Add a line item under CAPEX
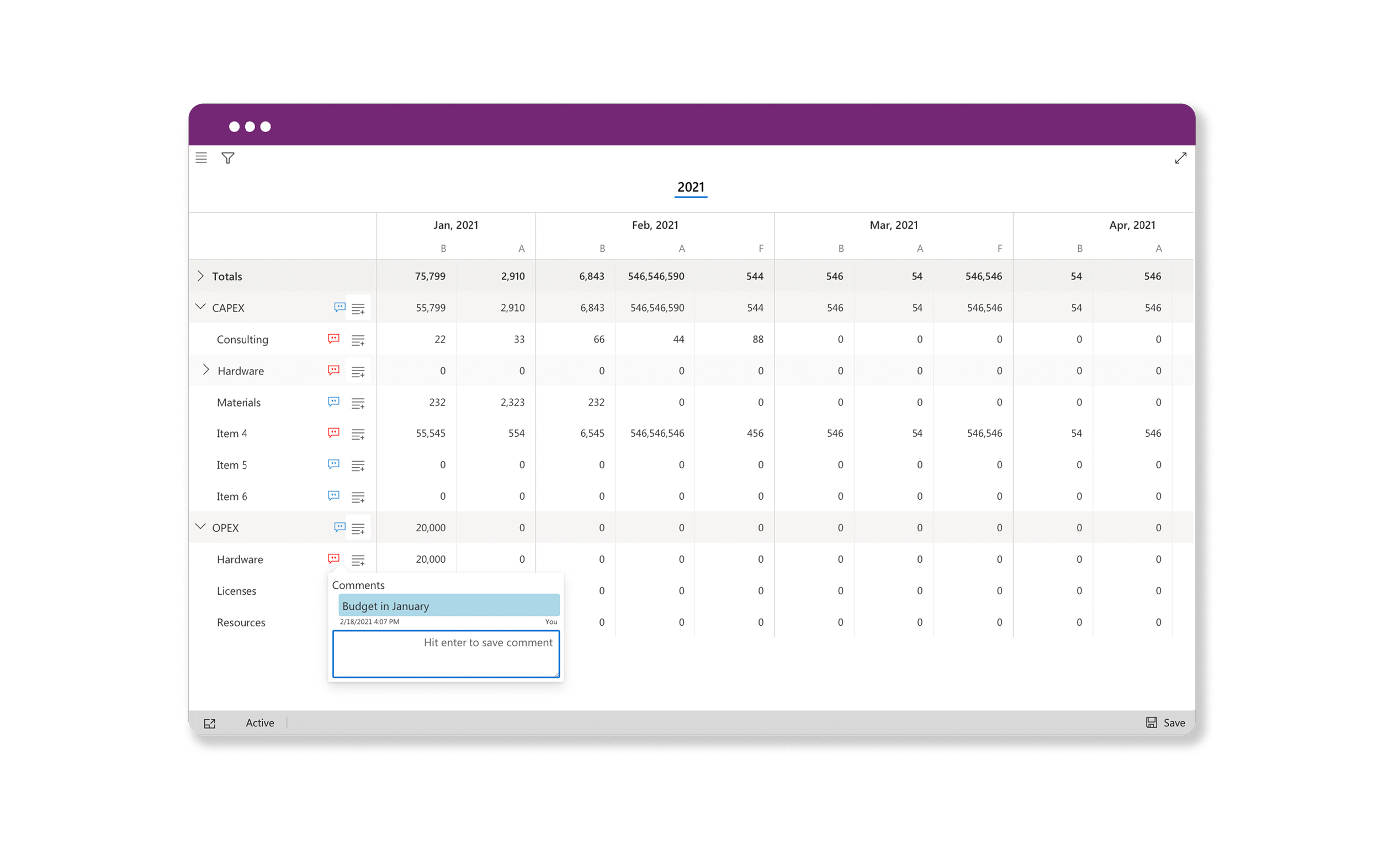Viewport: 1400px width, 861px height. tap(358, 308)
